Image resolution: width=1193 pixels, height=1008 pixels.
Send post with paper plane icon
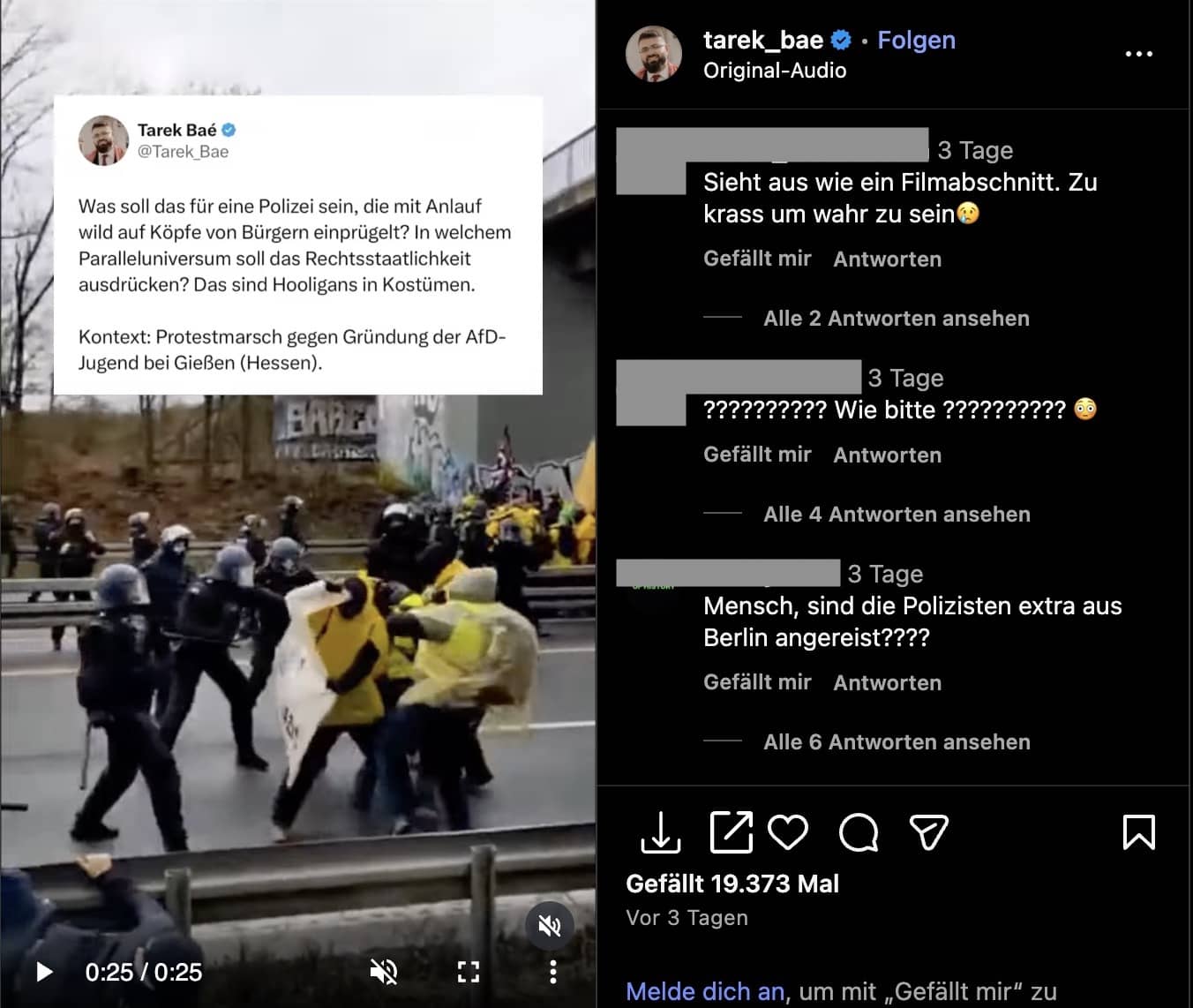coord(928,832)
